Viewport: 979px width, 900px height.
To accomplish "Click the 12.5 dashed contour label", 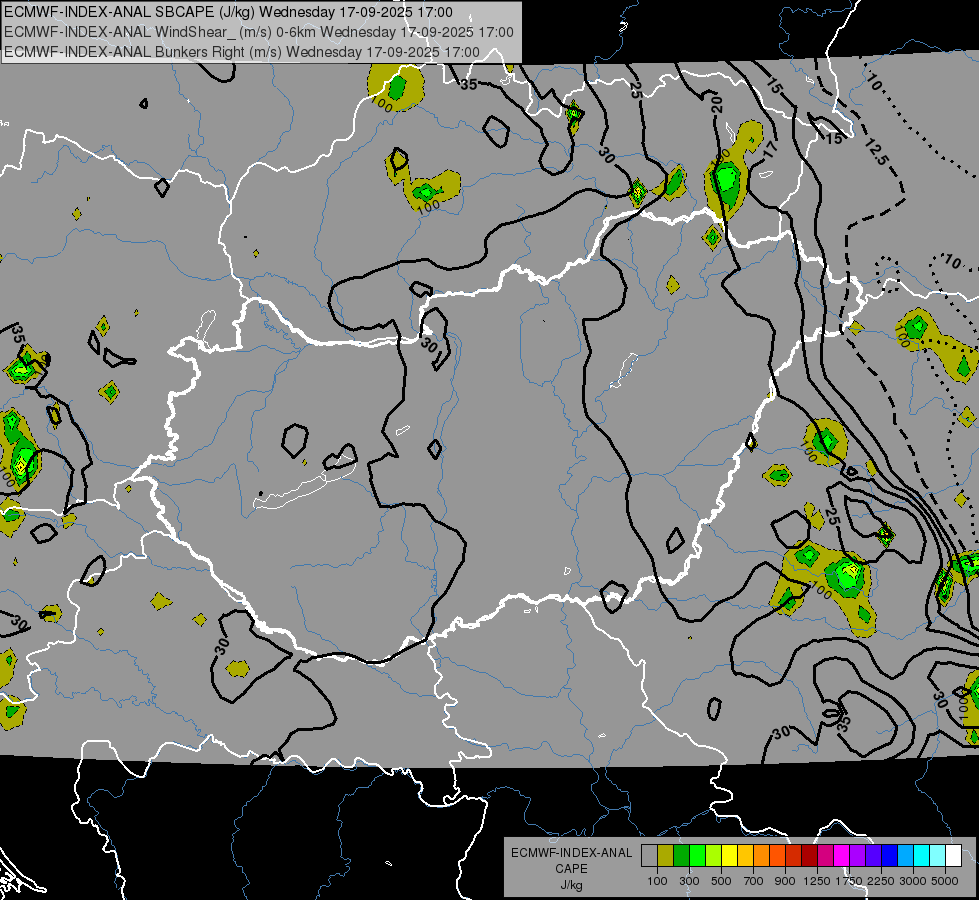I will (x=876, y=153).
